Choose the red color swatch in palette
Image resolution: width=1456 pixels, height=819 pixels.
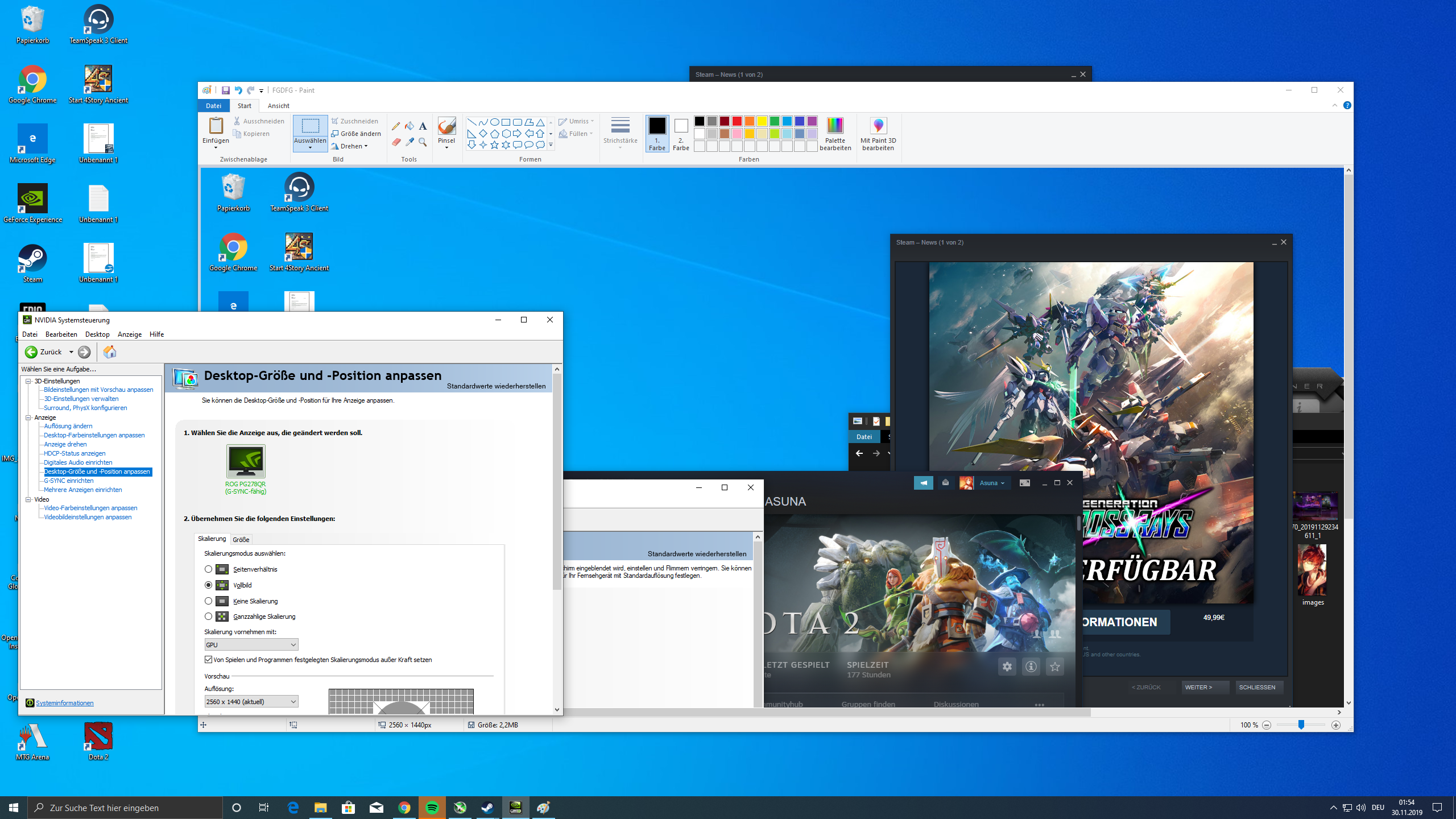737,121
